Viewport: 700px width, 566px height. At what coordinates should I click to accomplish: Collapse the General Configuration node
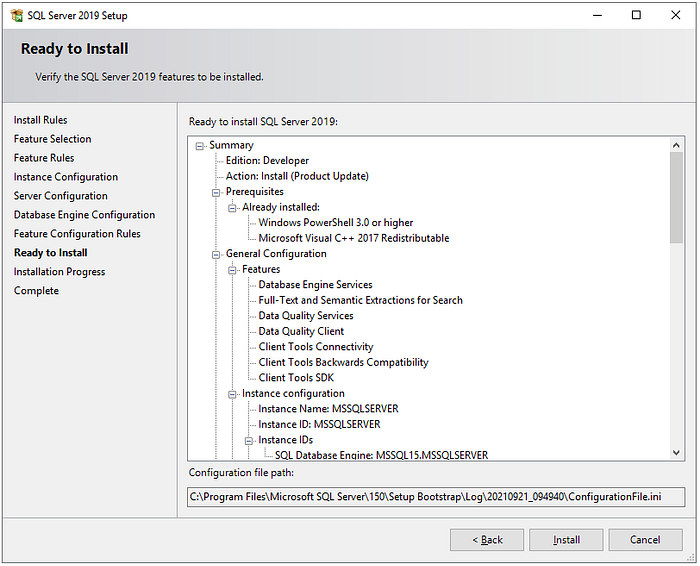coord(216,255)
